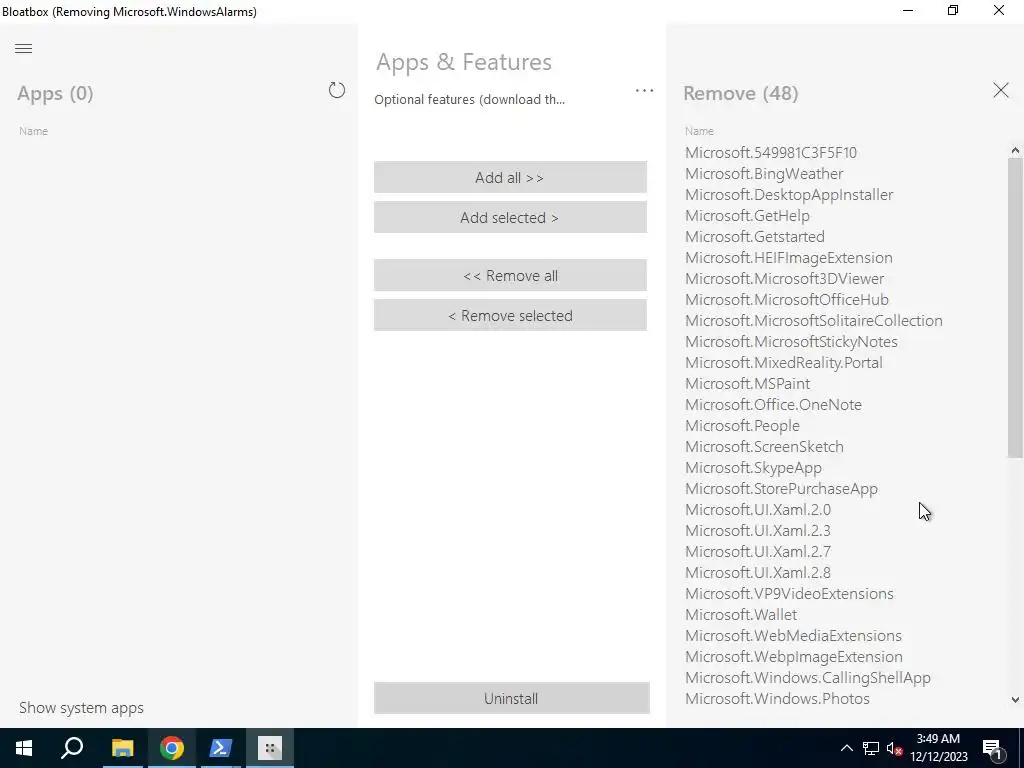This screenshot has width=1024, height=768.
Task: Open File Explorer from the taskbar
Action: [x=122, y=748]
